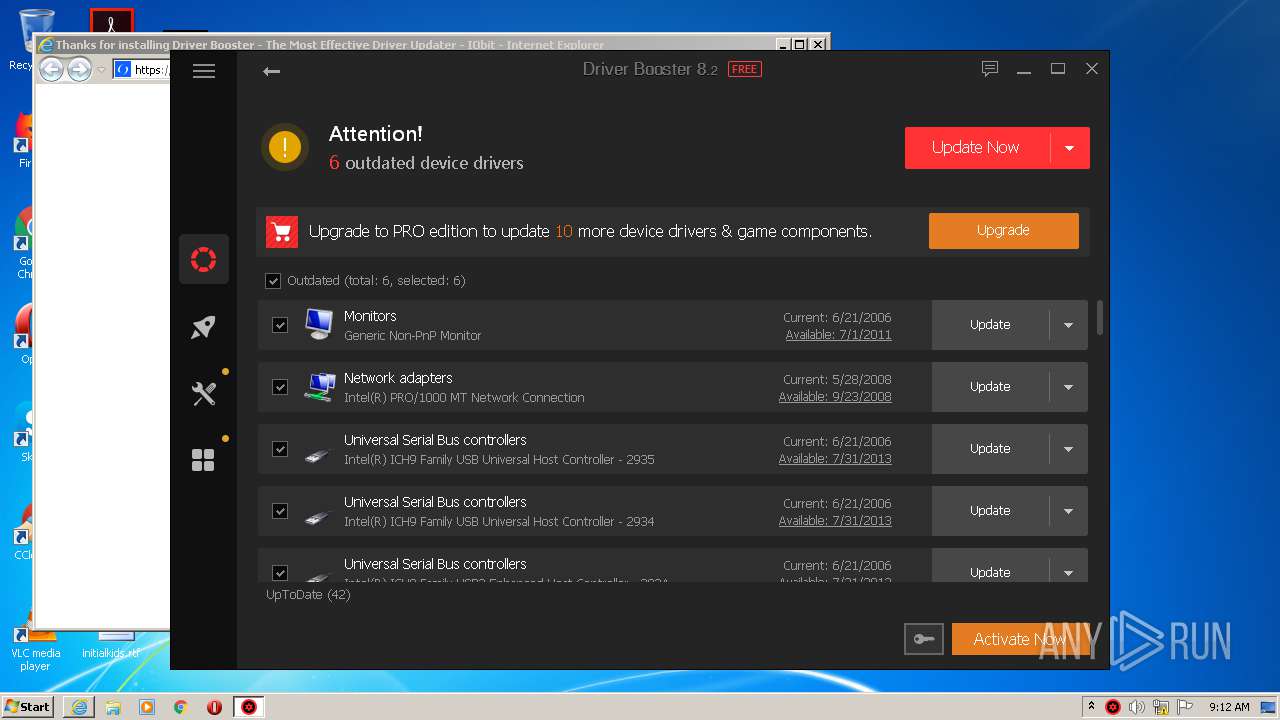Viewport: 1280px width, 720px height.
Task: Click 'Generic Non-PnP Monitor' text
Action: pyautogui.click(x=412, y=336)
